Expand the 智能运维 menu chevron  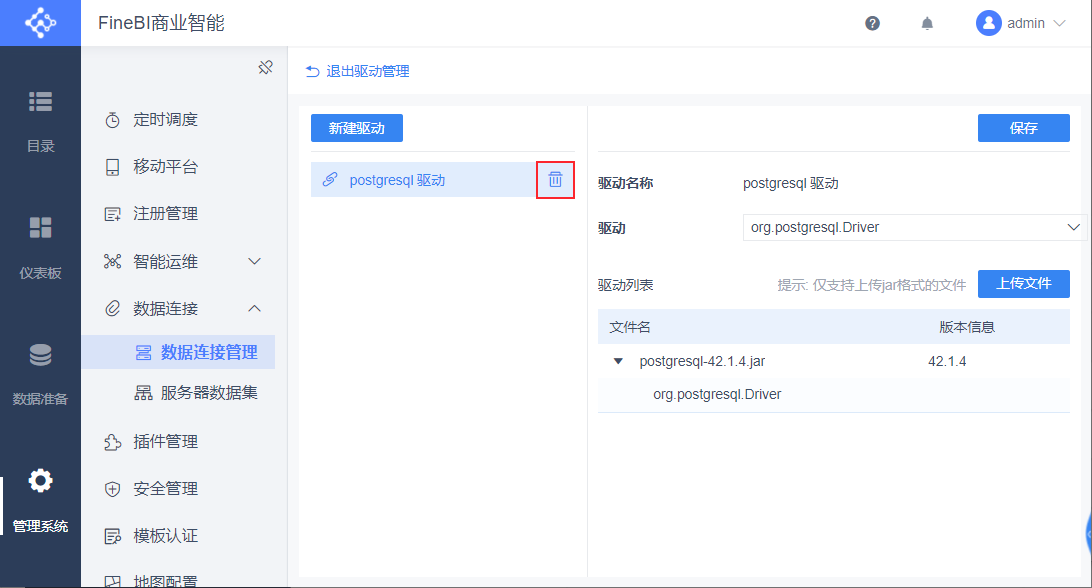pyautogui.click(x=254, y=261)
